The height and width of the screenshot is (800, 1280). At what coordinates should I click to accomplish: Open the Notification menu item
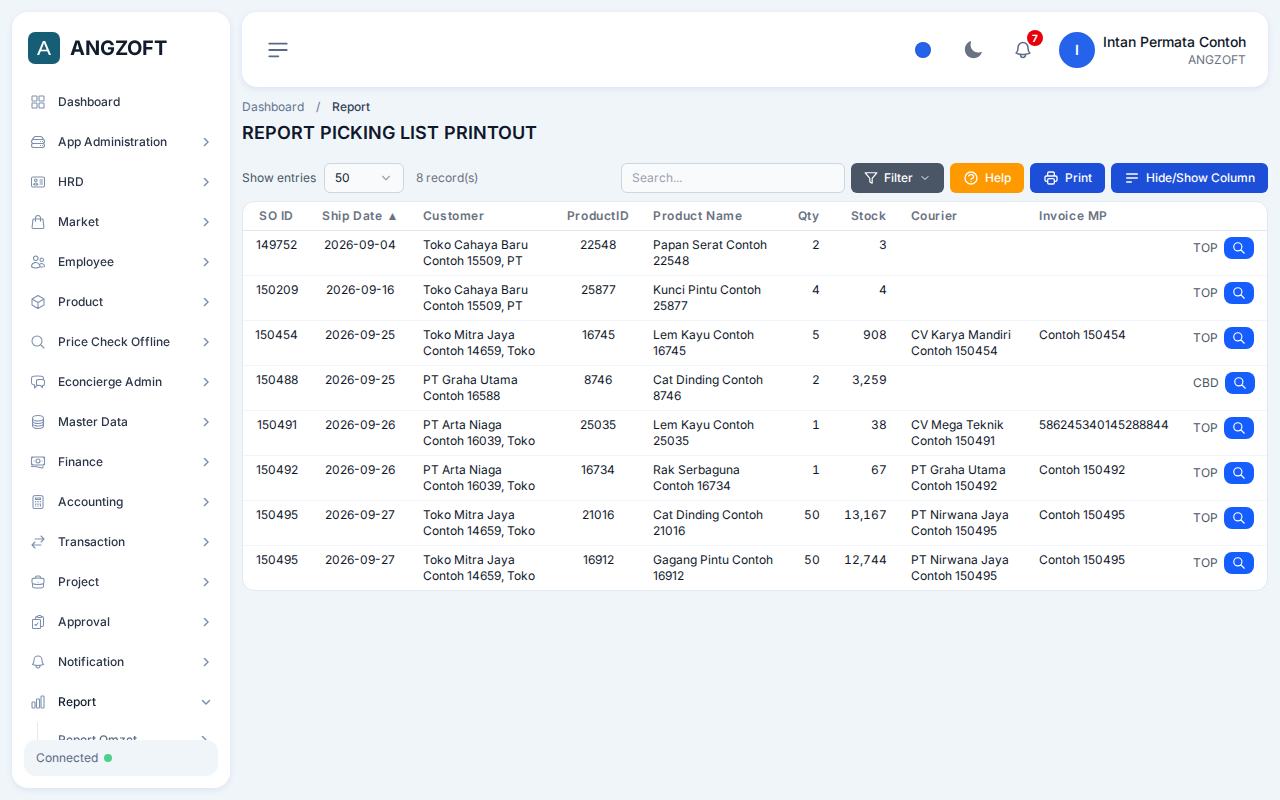121,662
